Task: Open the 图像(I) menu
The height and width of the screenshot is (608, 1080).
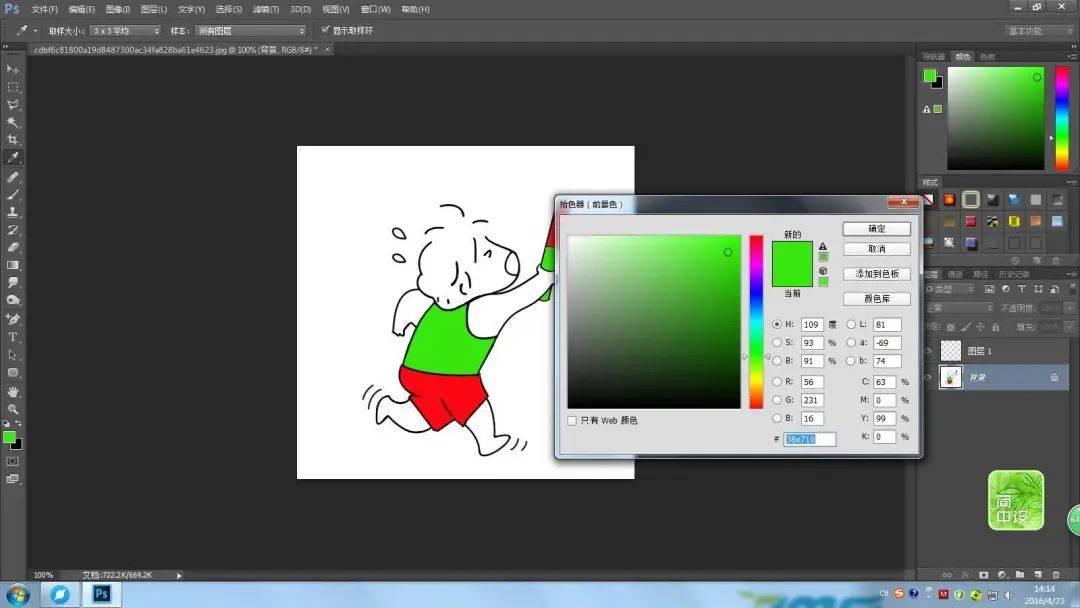Action: pyautogui.click(x=118, y=10)
